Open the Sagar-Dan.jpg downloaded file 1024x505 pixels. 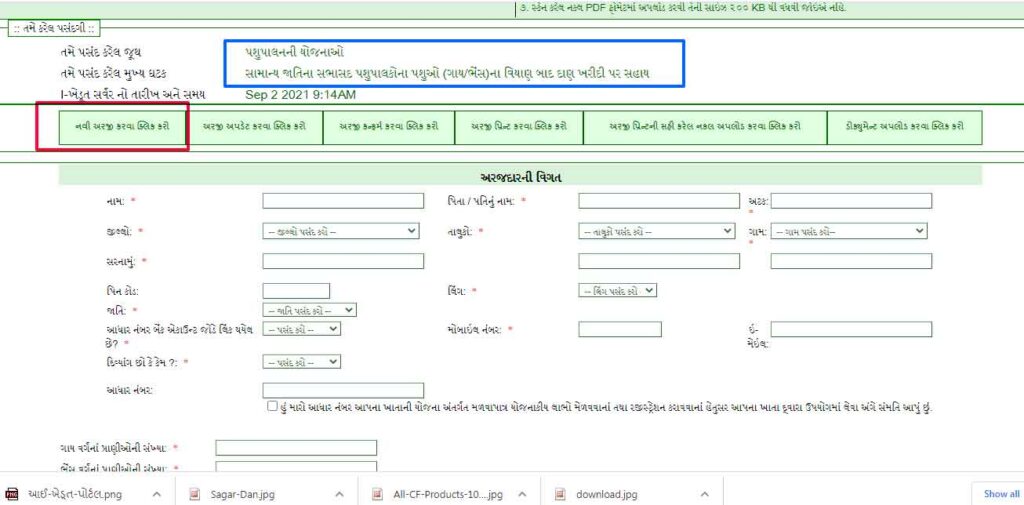tap(242, 495)
